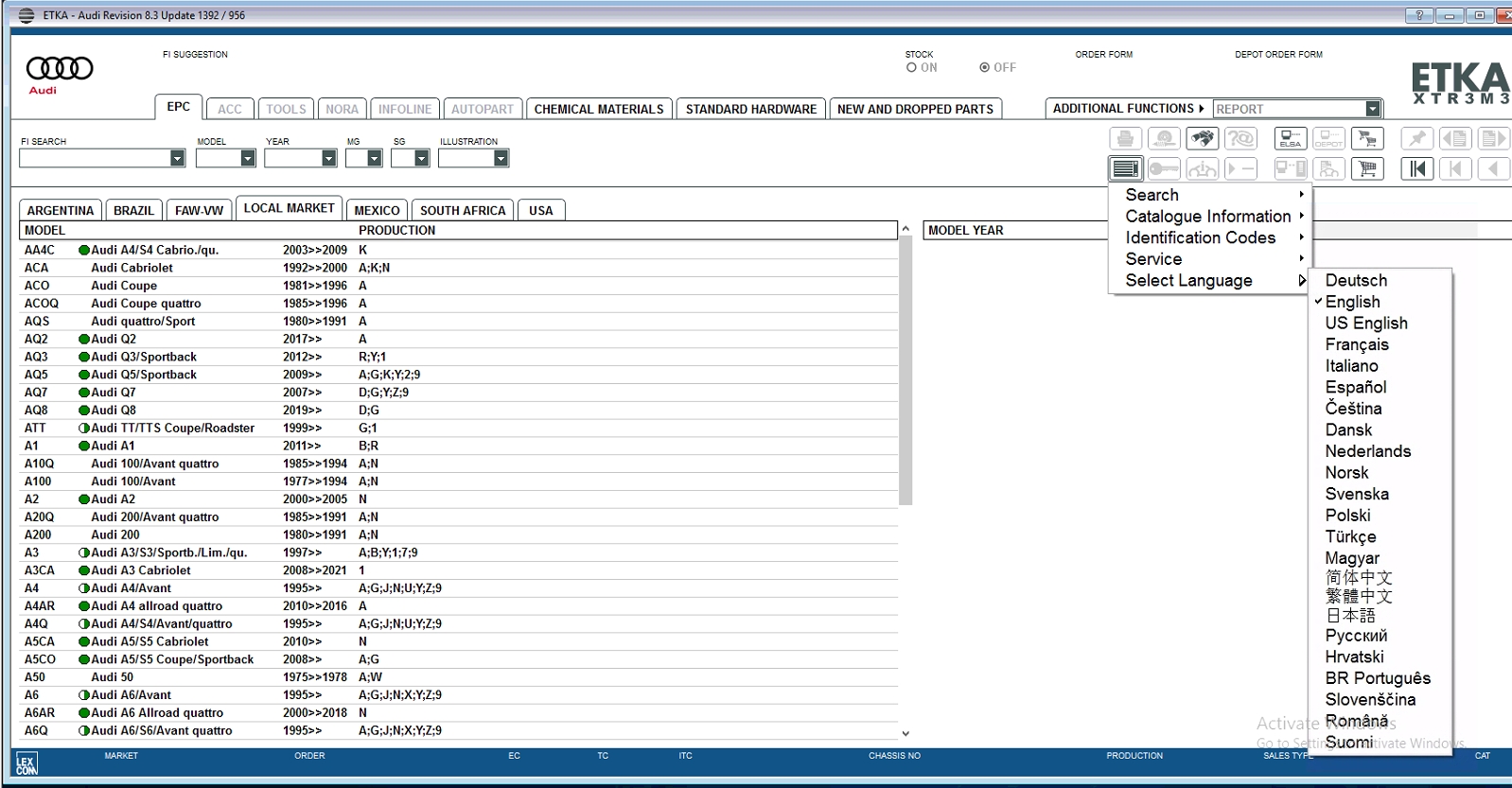
Task: Click the computer-to-server transfer icon
Action: click(1291, 169)
